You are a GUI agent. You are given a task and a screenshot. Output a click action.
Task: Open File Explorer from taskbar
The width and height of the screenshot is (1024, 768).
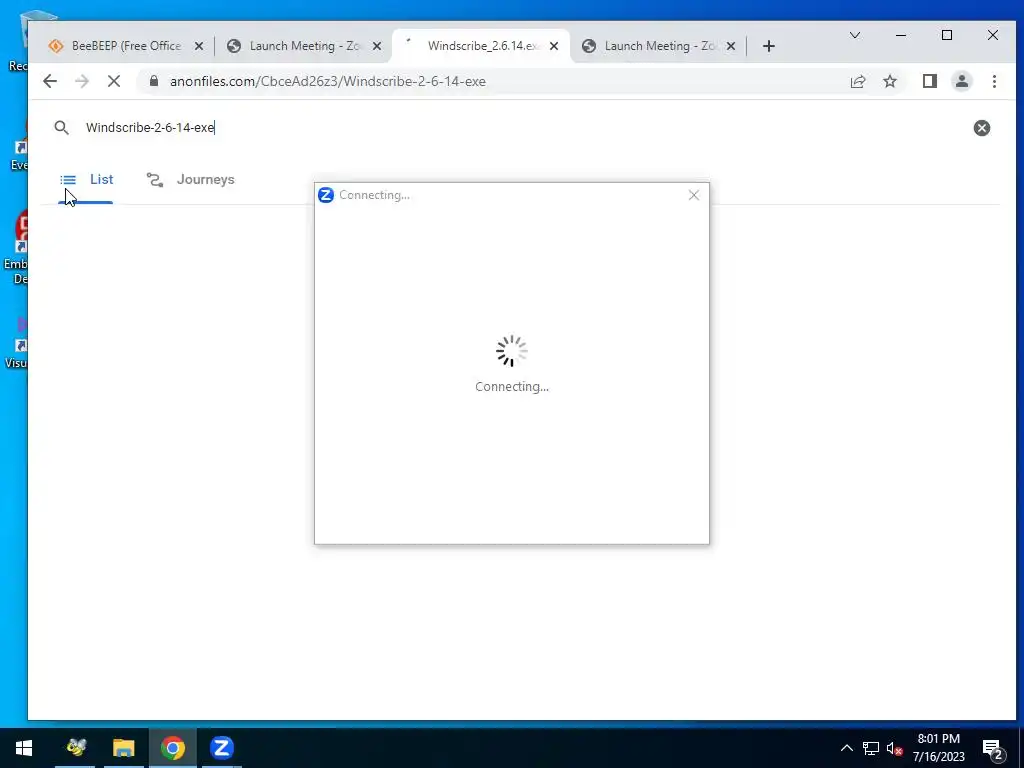[x=123, y=748]
